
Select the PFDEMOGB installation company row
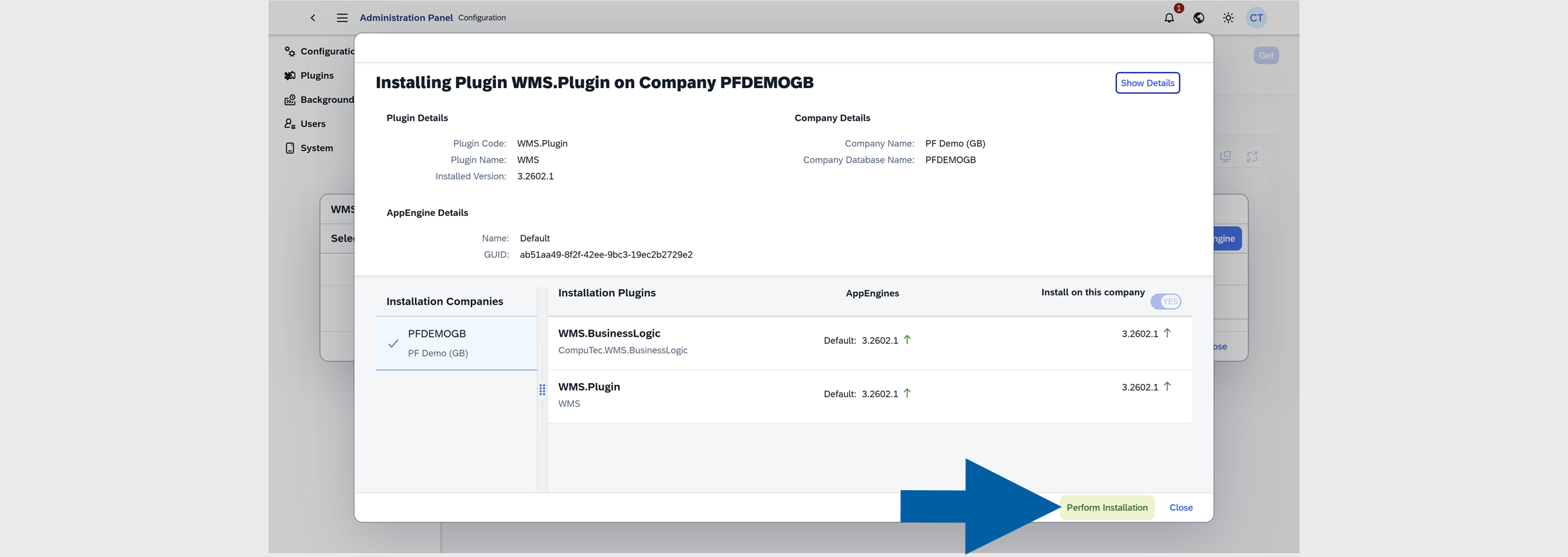point(456,343)
